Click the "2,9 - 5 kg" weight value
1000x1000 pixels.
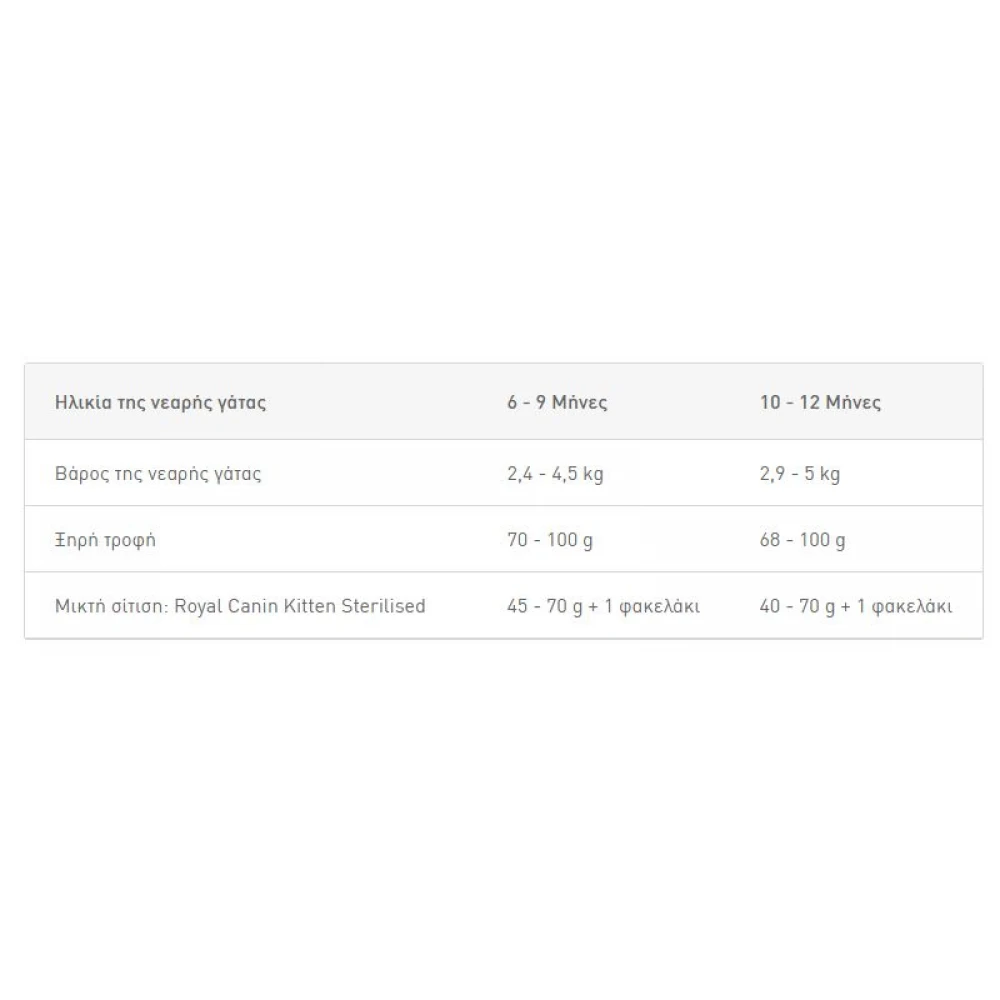[800, 474]
